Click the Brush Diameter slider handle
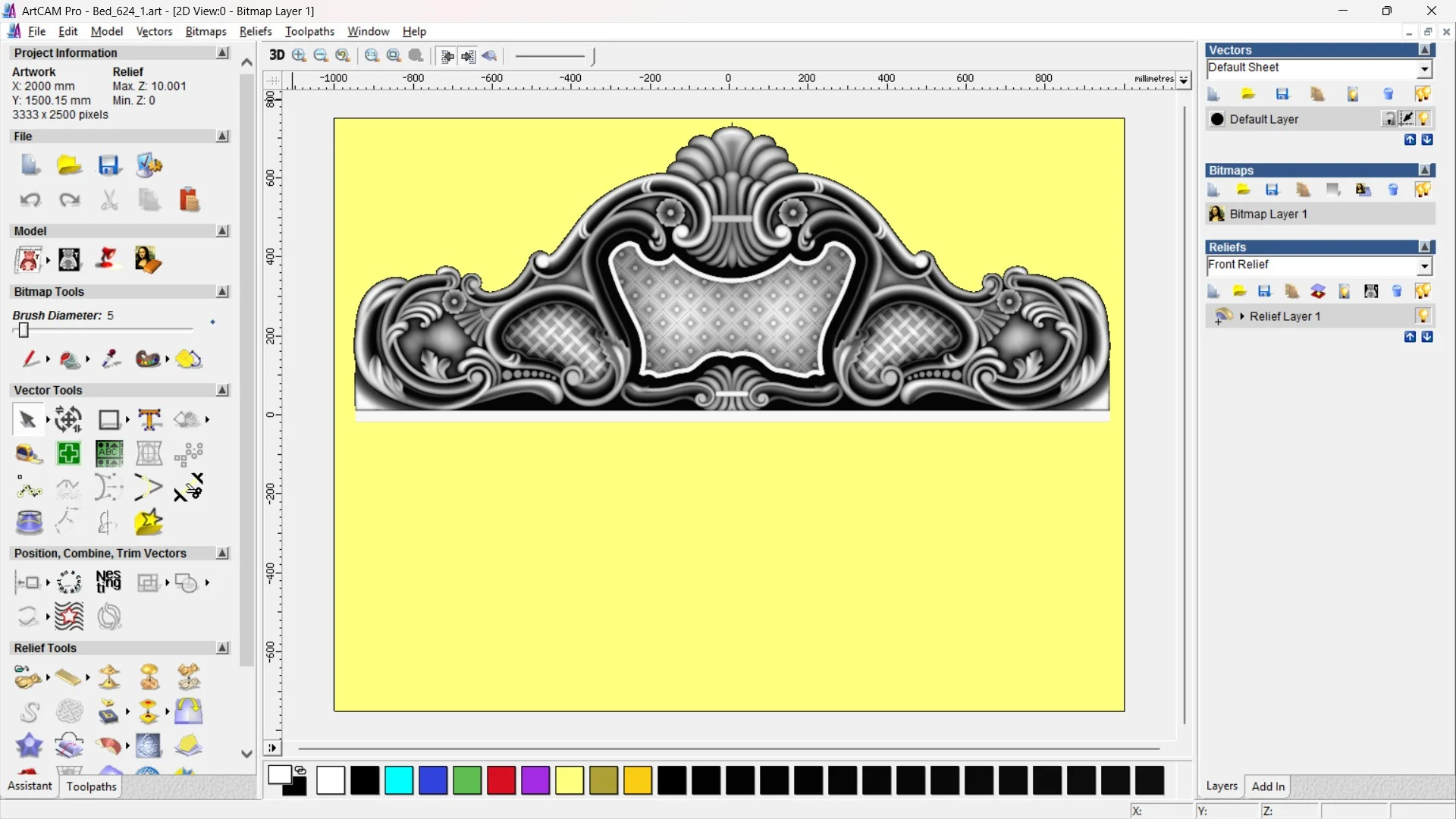1456x819 pixels. (x=24, y=330)
